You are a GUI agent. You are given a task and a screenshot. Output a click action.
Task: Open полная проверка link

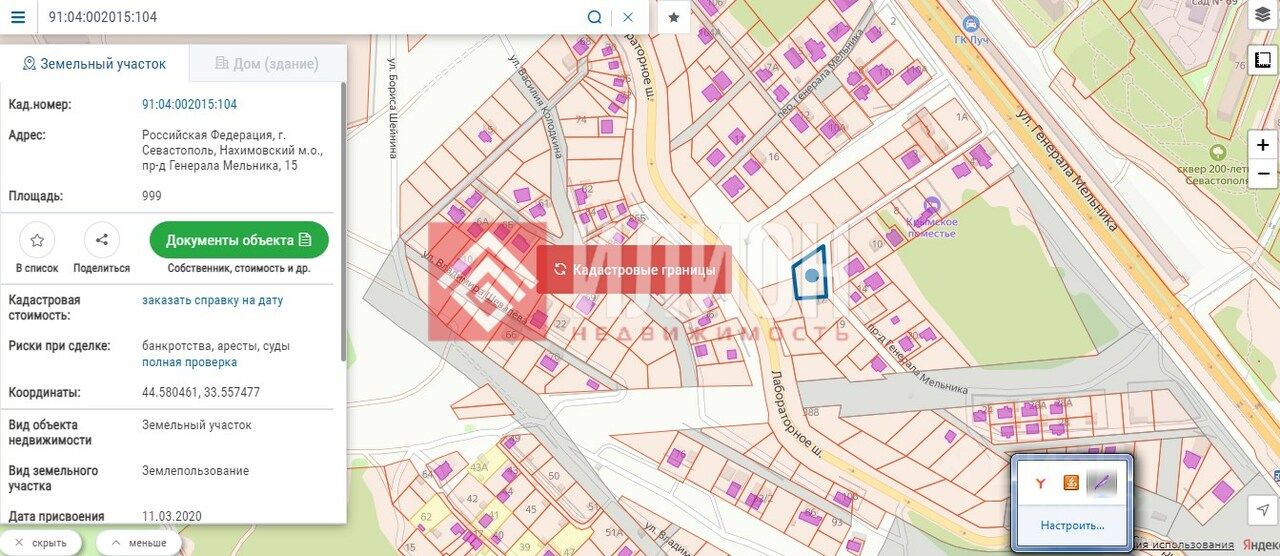tap(189, 362)
